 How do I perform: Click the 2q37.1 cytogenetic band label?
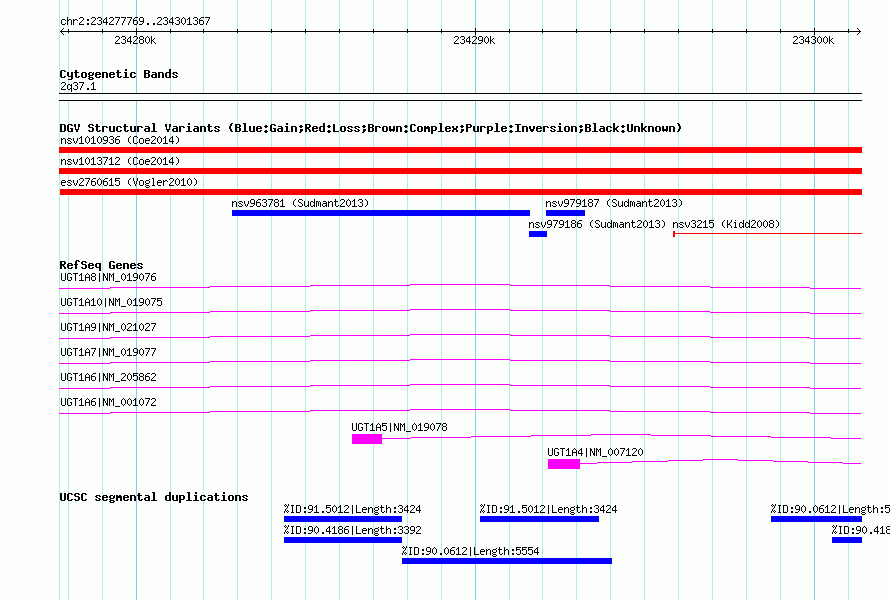[78, 86]
